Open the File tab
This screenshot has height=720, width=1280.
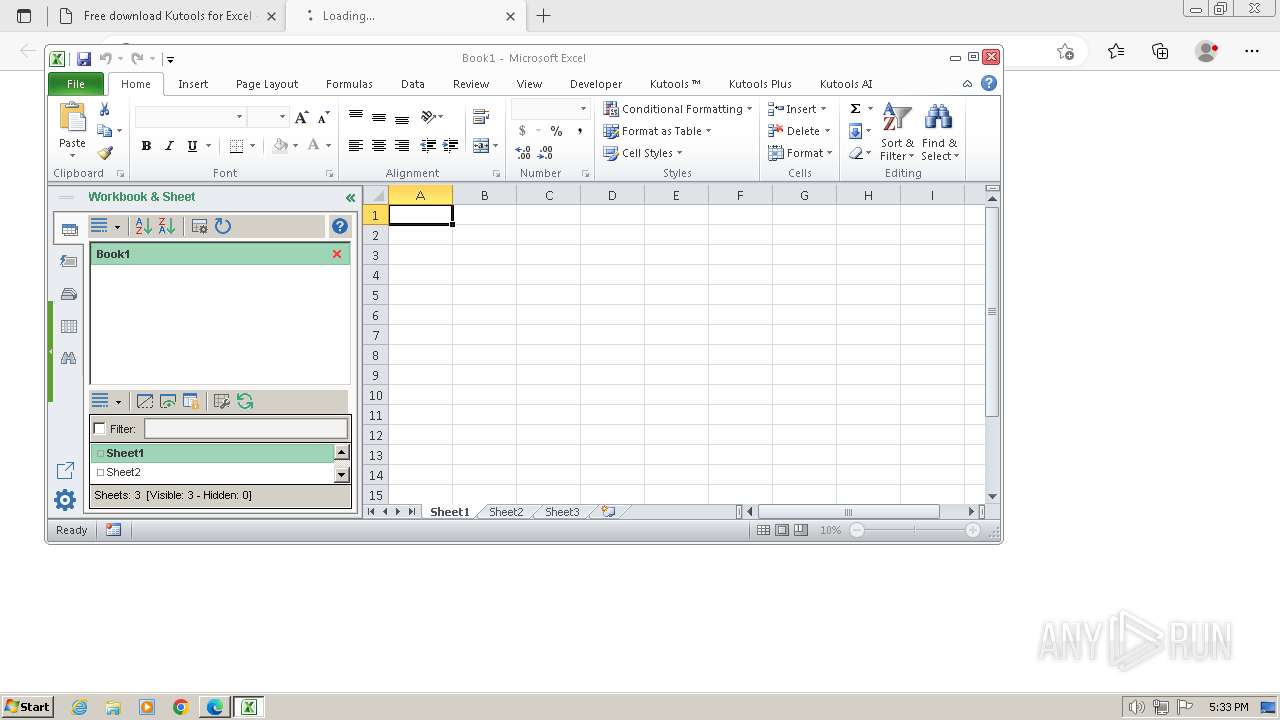tap(76, 84)
